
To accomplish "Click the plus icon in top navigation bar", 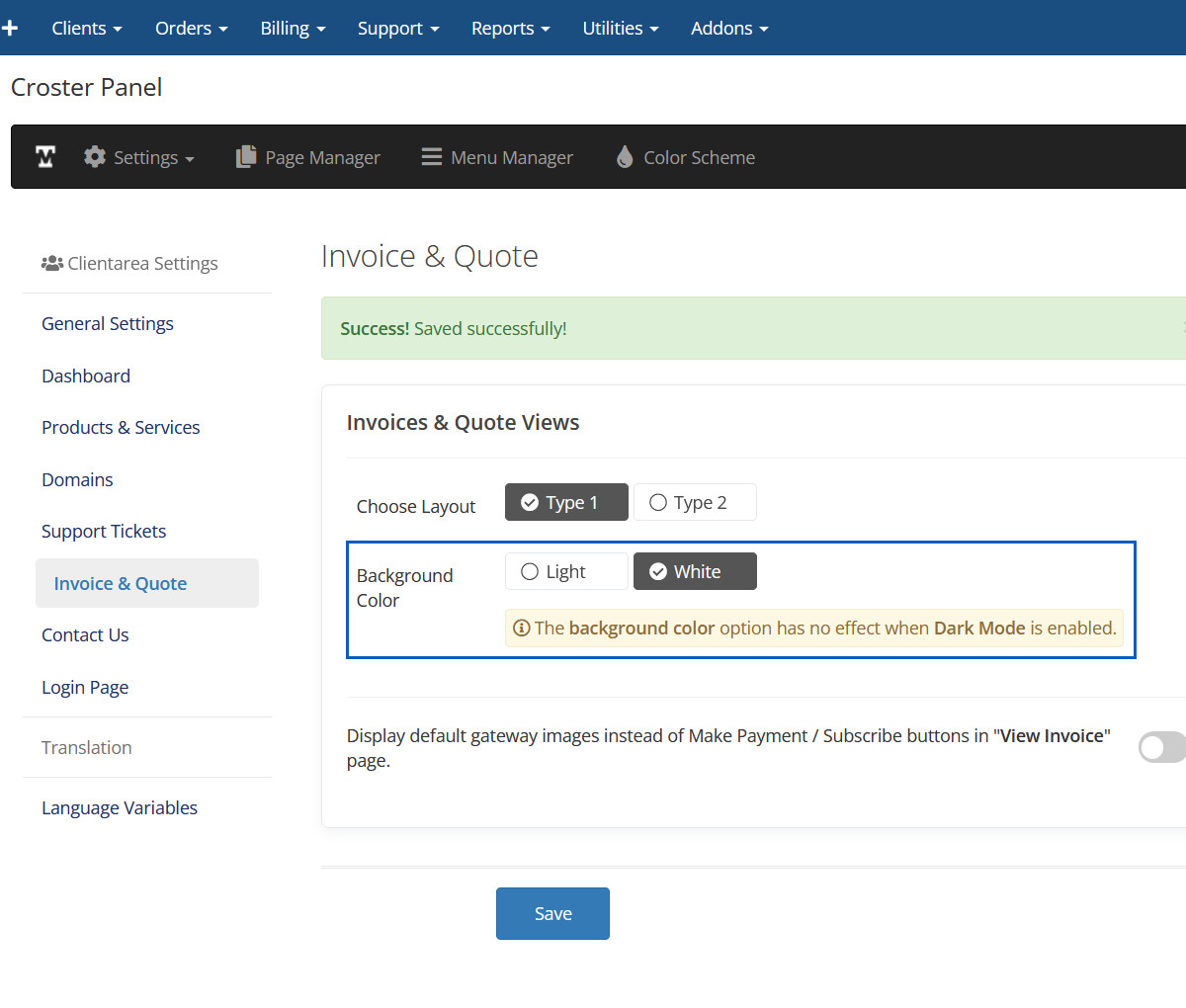I will tap(10, 28).
